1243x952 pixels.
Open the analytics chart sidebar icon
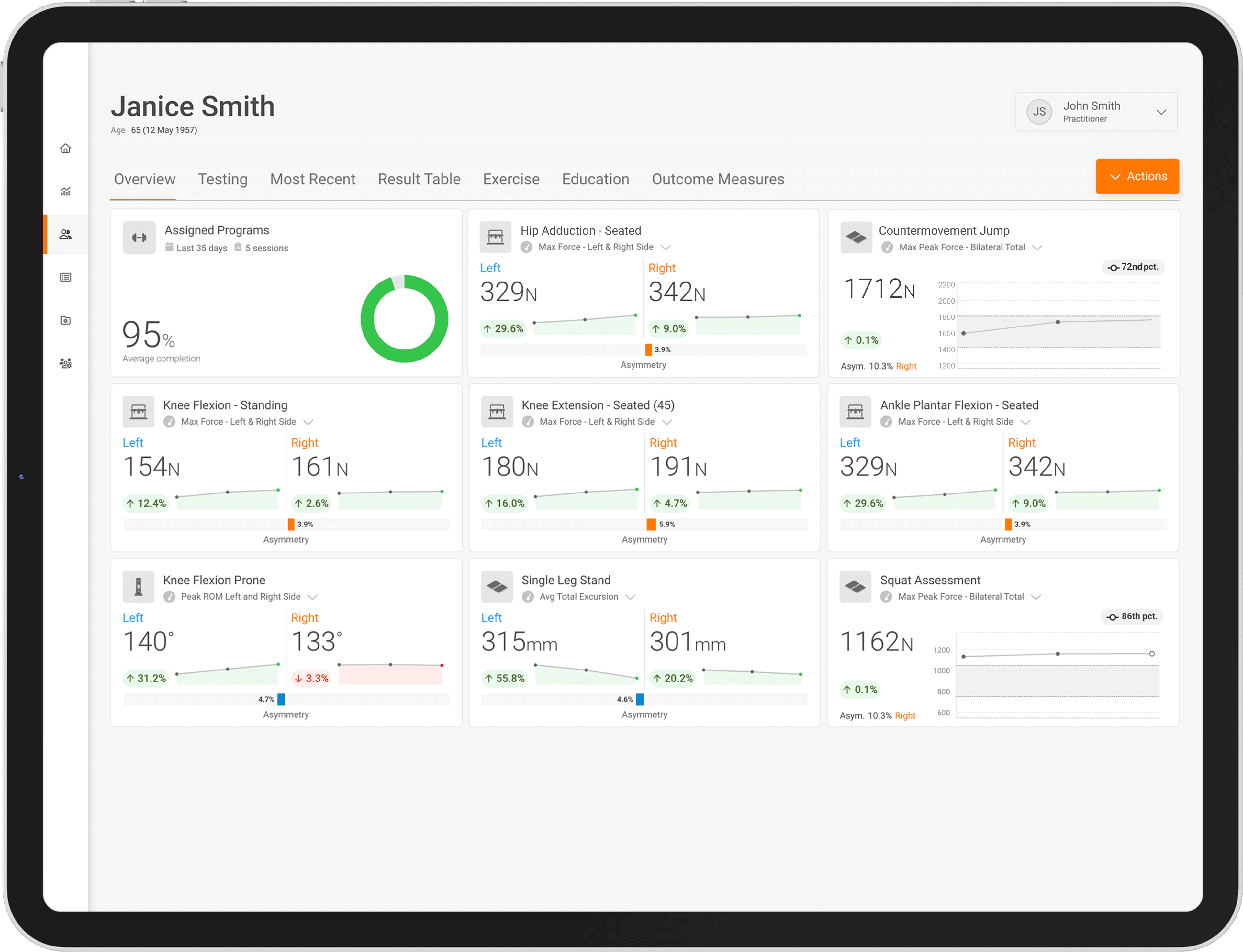tap(66, 192)
